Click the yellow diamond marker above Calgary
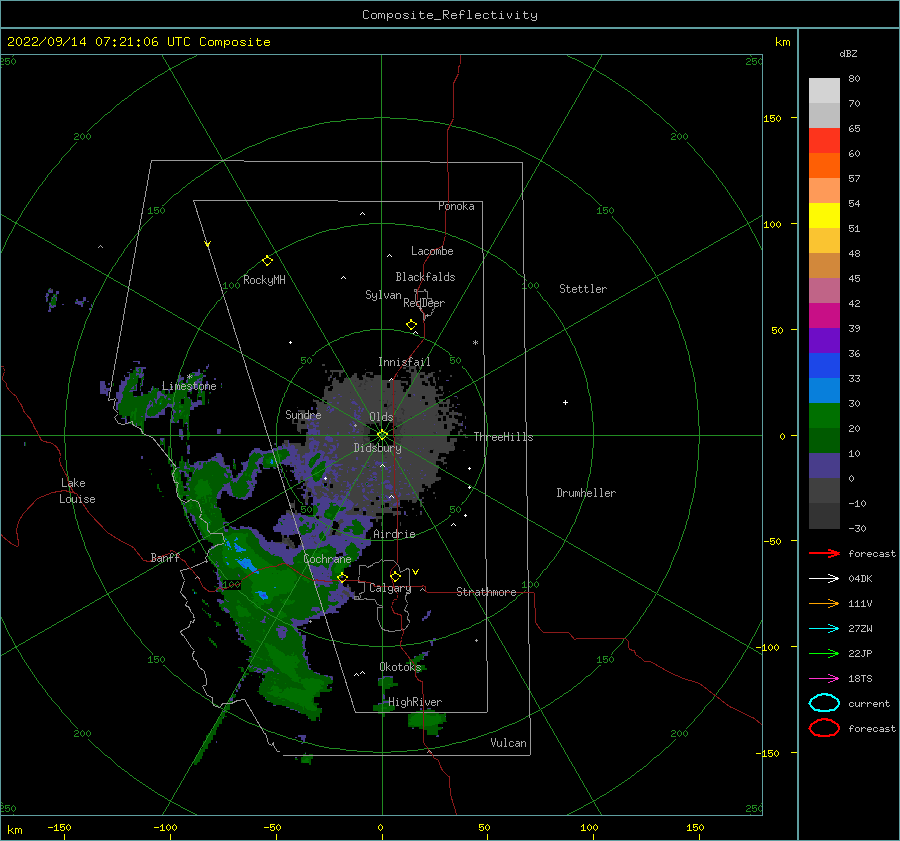The height and width of the screenshot is (841, 900). (x=395, y=576)
